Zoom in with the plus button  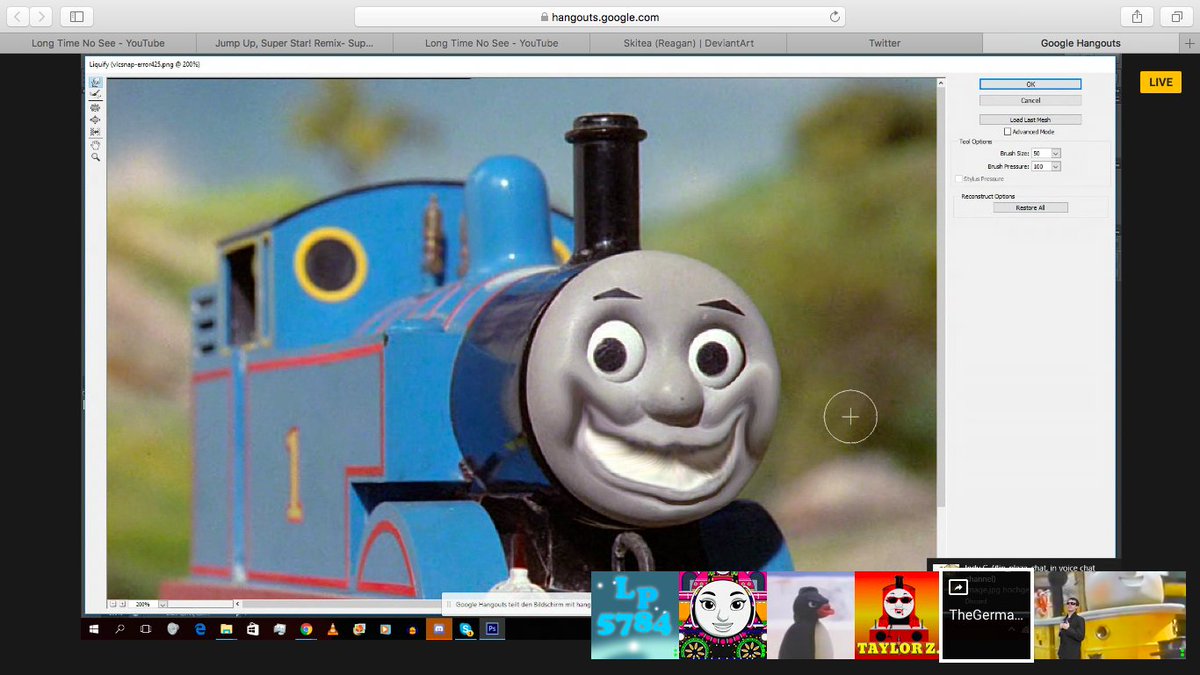pos(123,604)
